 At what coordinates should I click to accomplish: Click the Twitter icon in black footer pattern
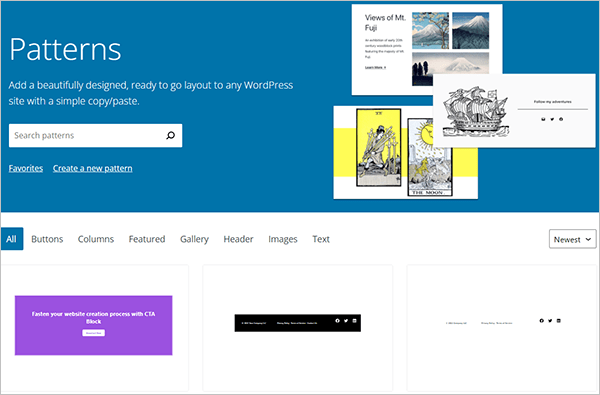(x=346, y=321)
